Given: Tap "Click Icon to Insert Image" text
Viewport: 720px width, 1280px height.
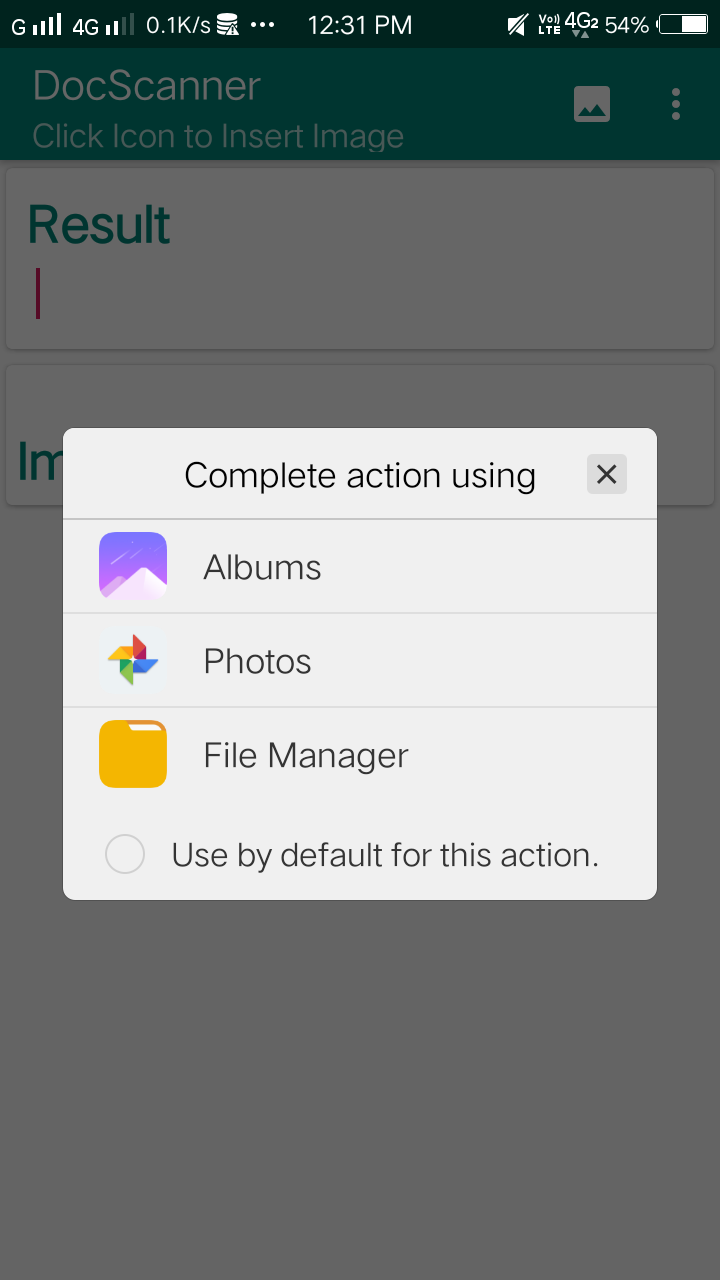Looking at the screenshot, I should [x=219, y=135].
